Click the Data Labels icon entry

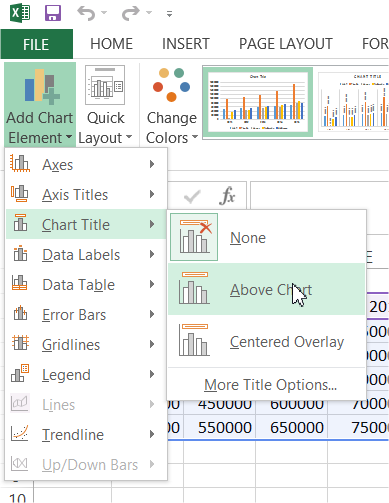pyautogui.click(x=20, y=254)
